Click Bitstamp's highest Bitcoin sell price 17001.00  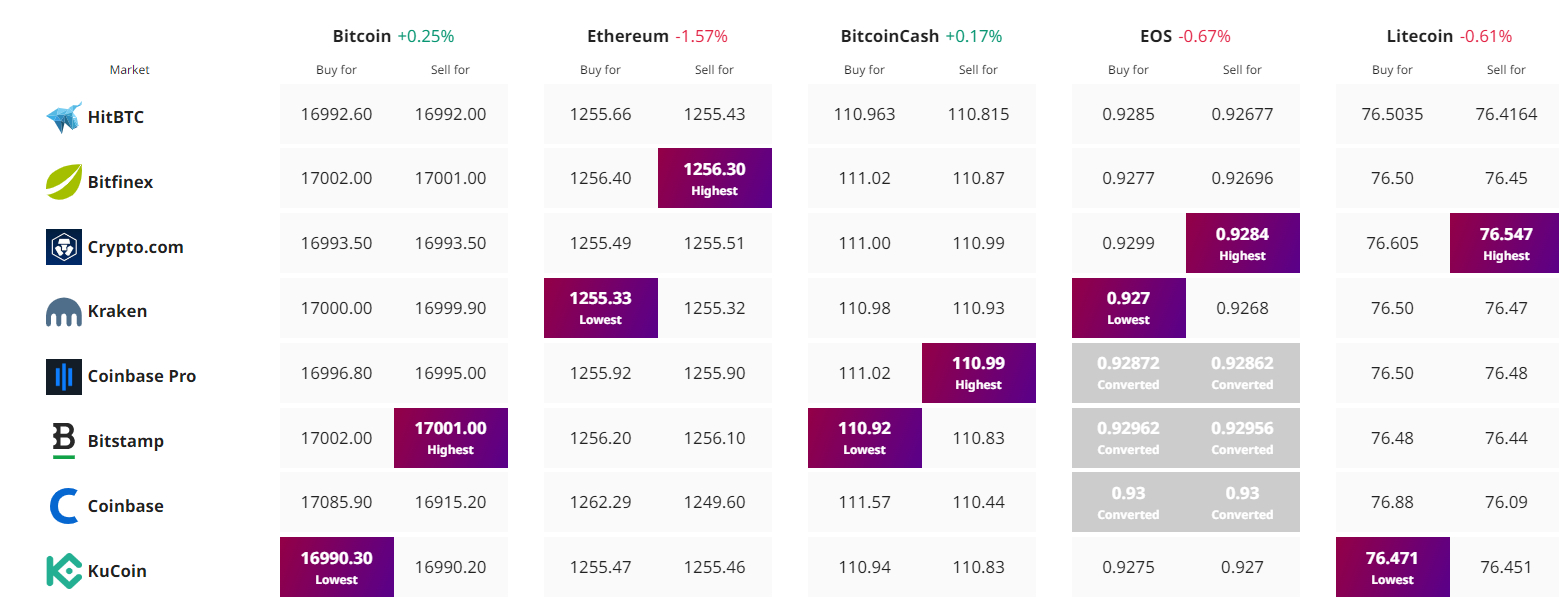pyautogui.click(x=450, y=437)
